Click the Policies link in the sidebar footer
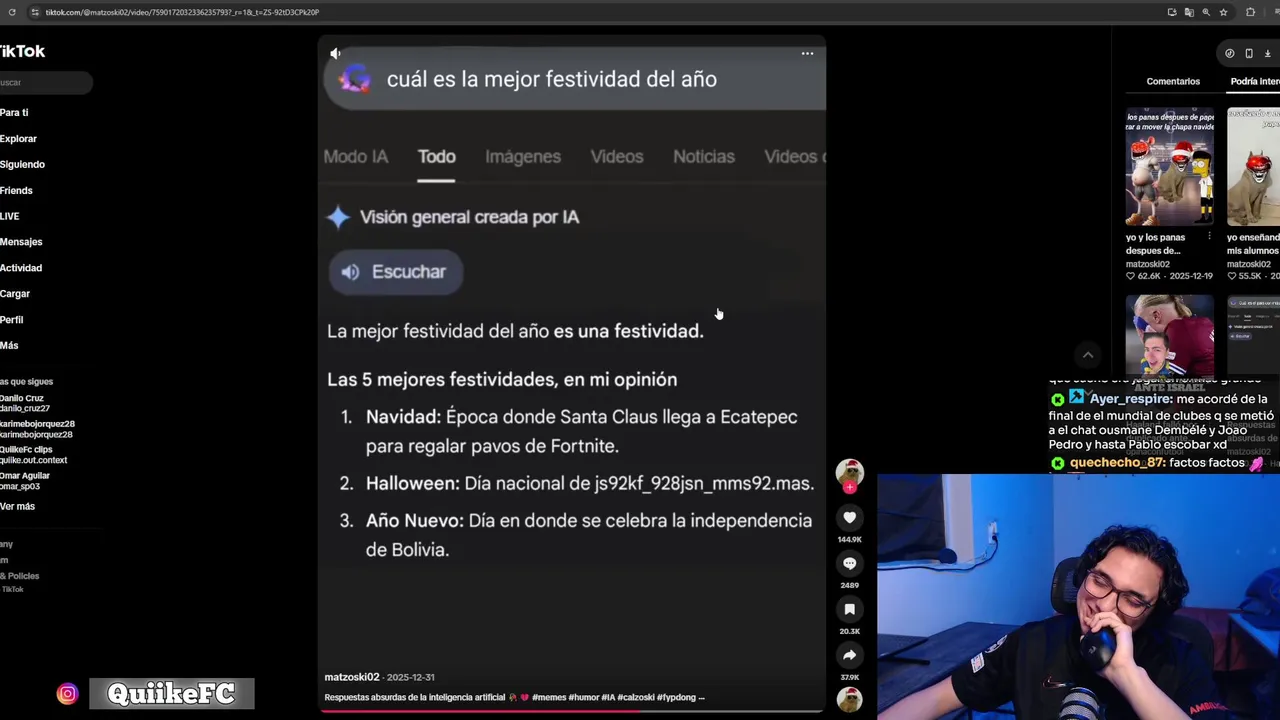 tap(20, 576)
